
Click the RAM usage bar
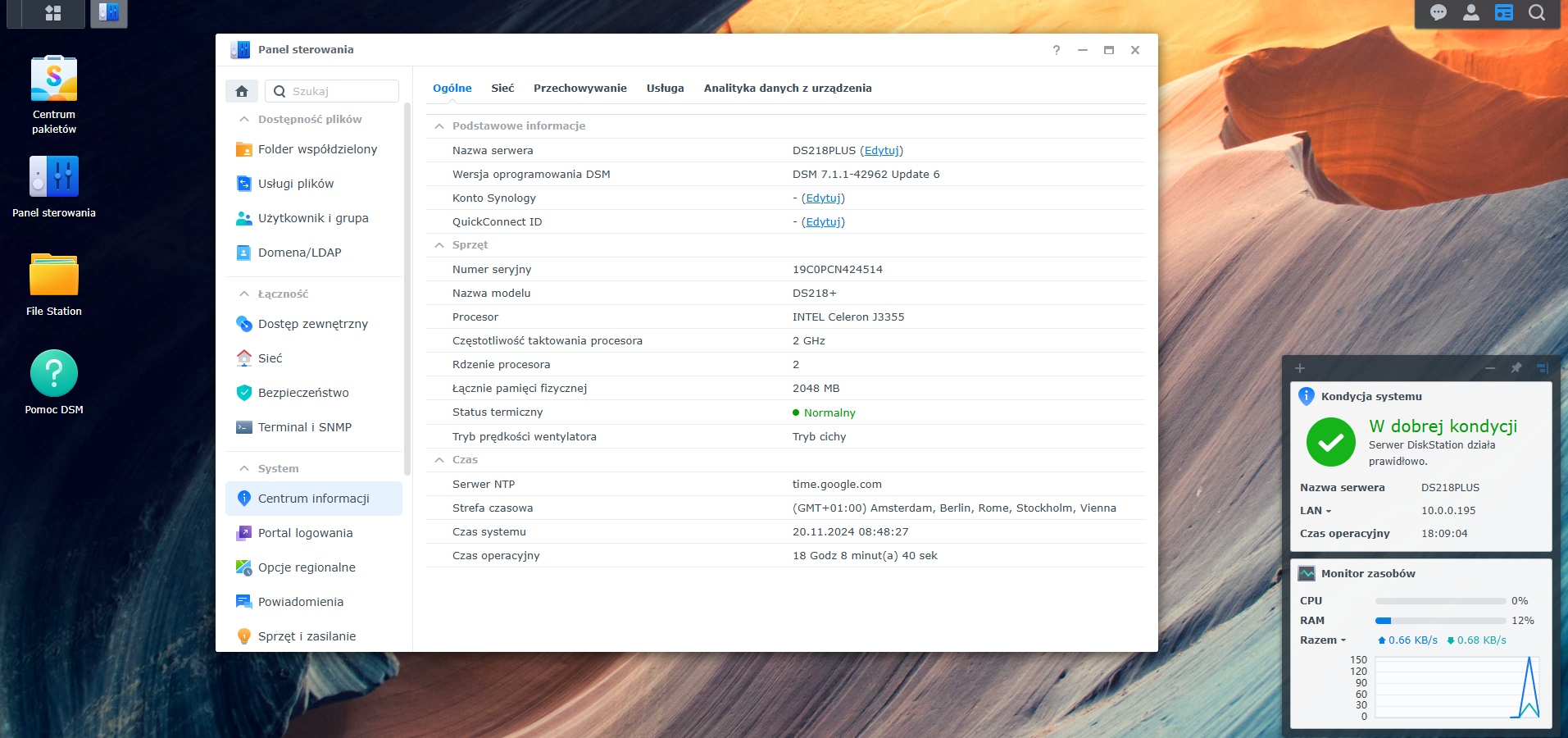(1440, 621)
